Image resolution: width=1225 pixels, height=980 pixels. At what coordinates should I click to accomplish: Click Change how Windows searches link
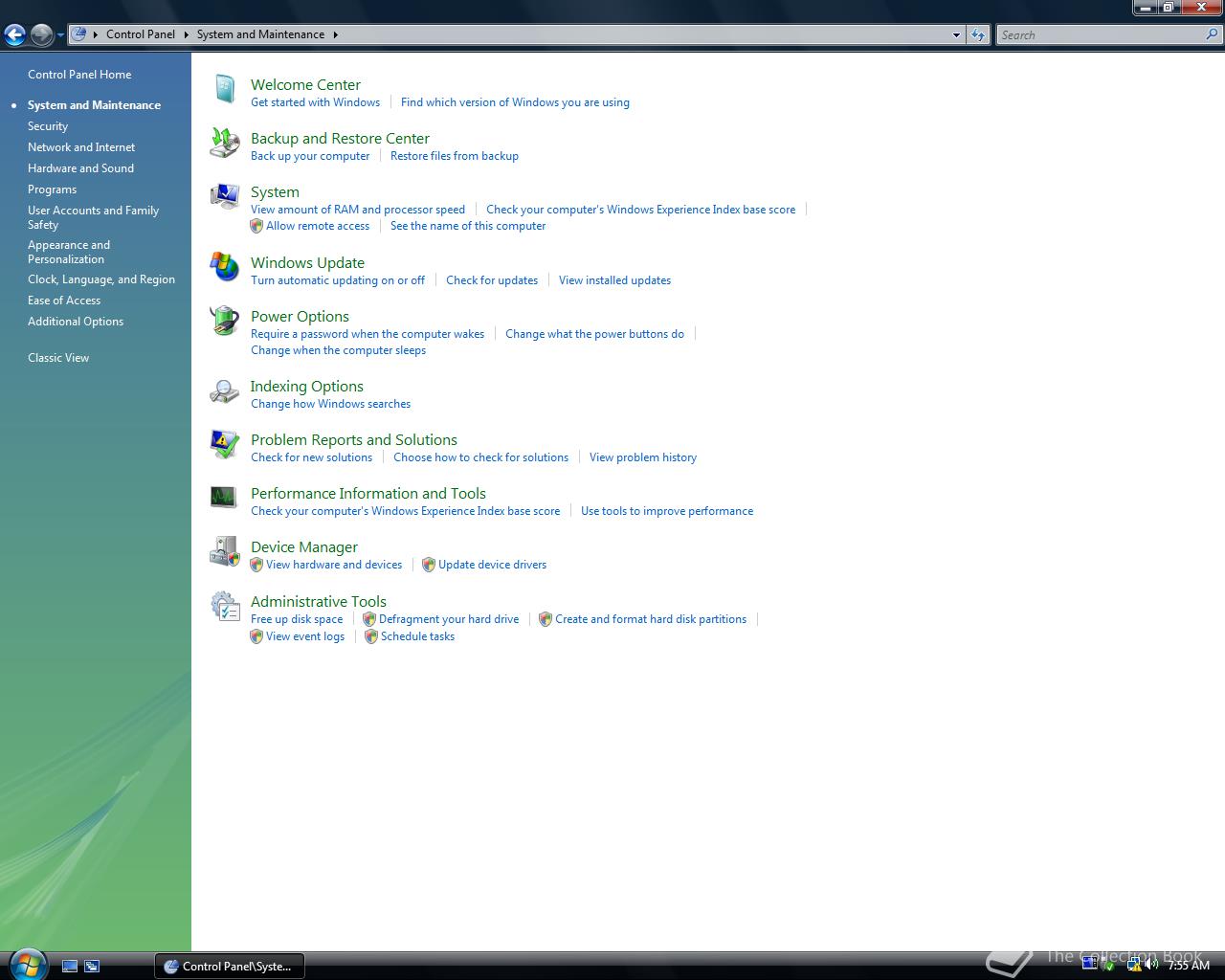tap(330, 404)
